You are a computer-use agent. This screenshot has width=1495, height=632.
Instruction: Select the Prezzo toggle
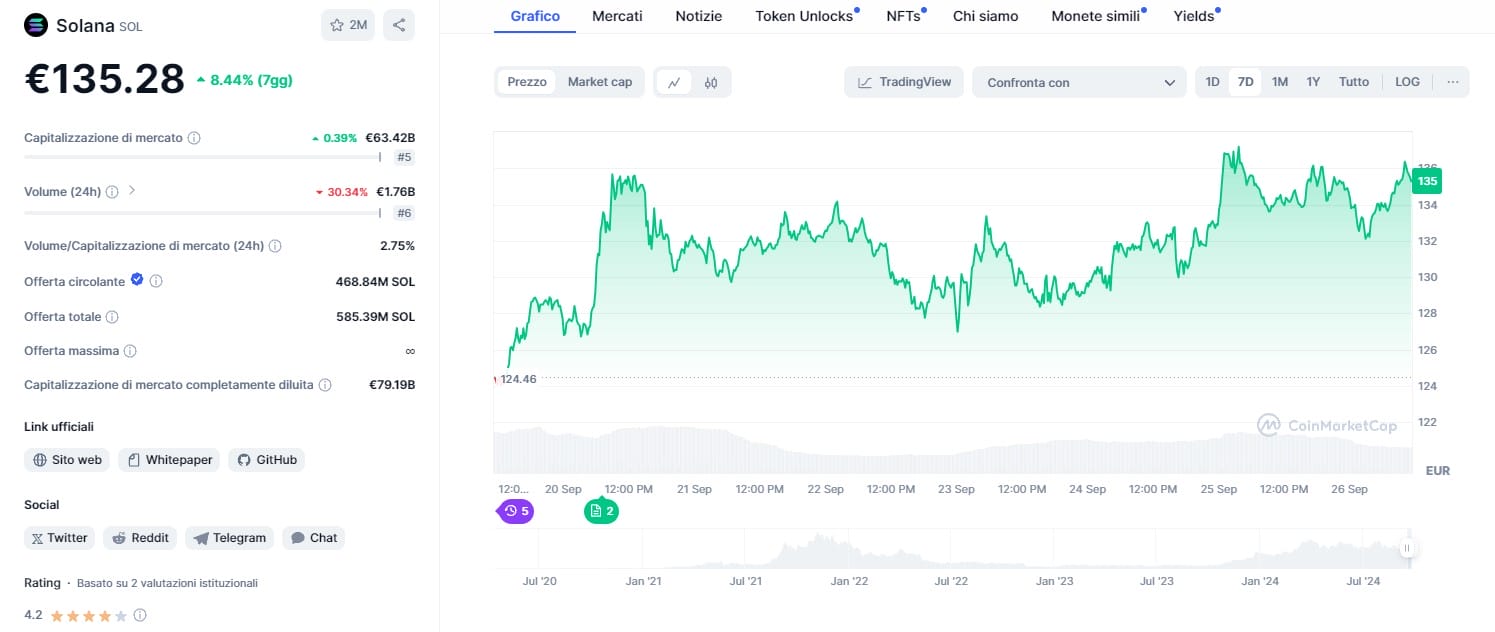tap(527, 82)
